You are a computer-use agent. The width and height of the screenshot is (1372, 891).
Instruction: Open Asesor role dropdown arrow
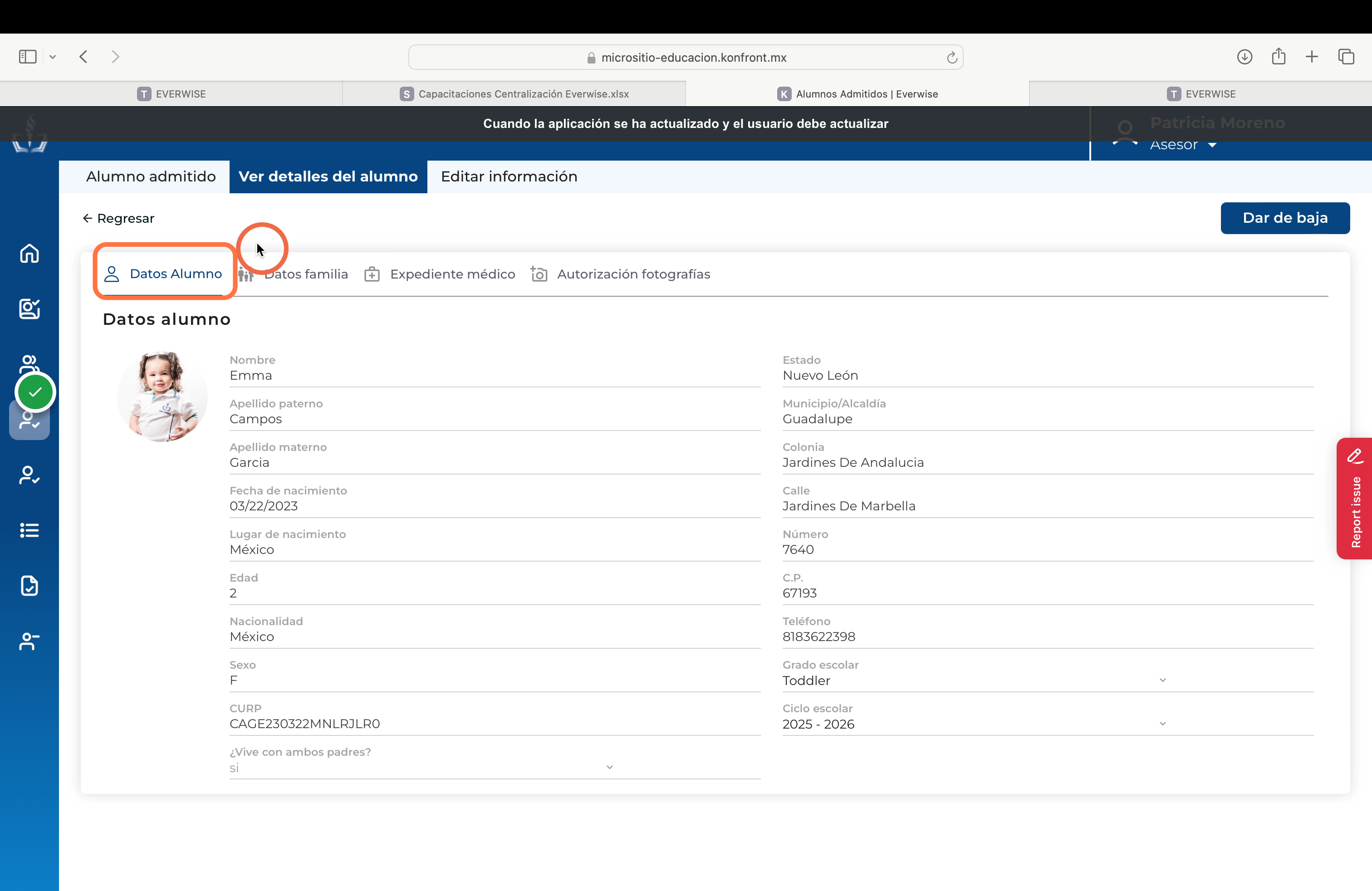coord(1212,145)
